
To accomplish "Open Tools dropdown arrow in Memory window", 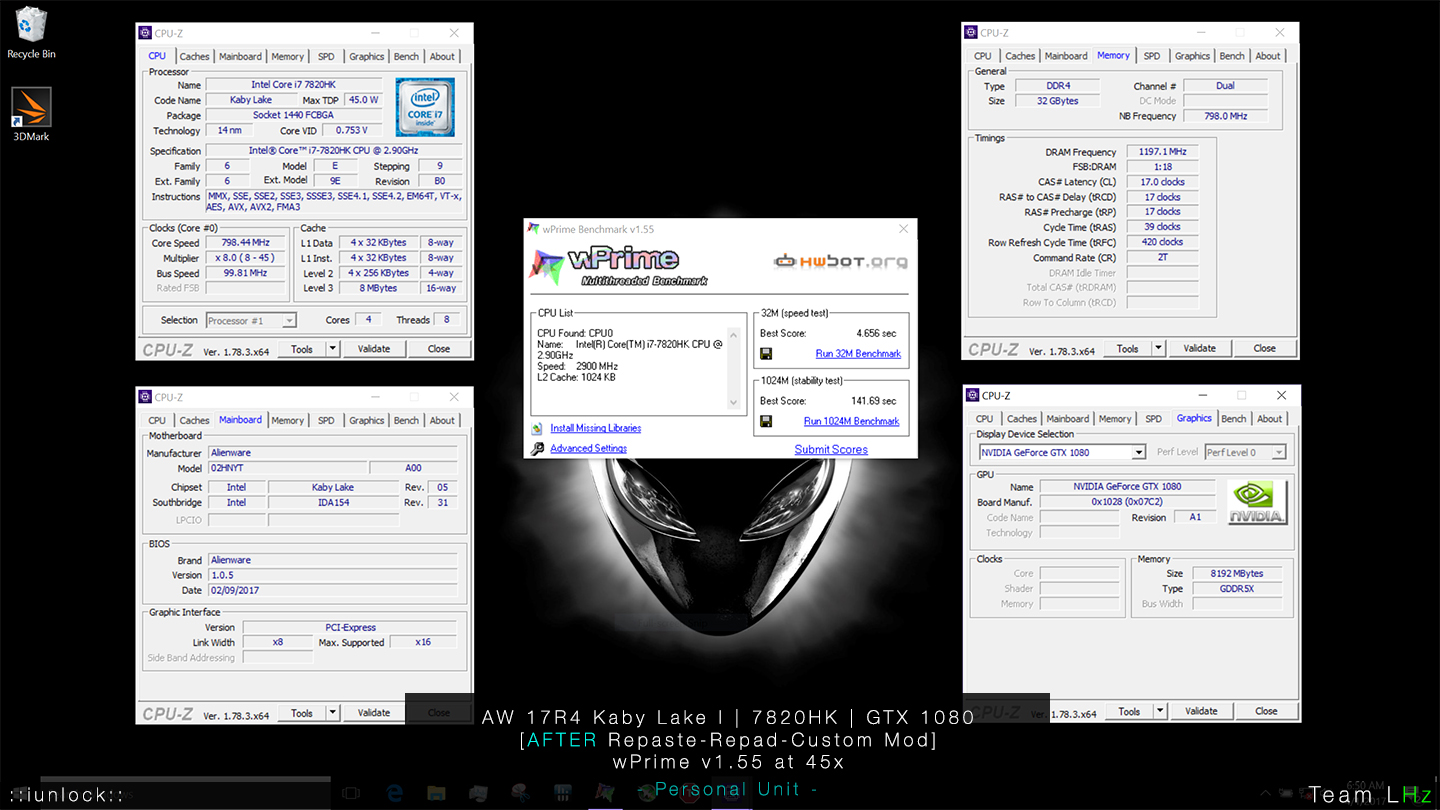I will pyautogui.click(x=1159, y=348).
